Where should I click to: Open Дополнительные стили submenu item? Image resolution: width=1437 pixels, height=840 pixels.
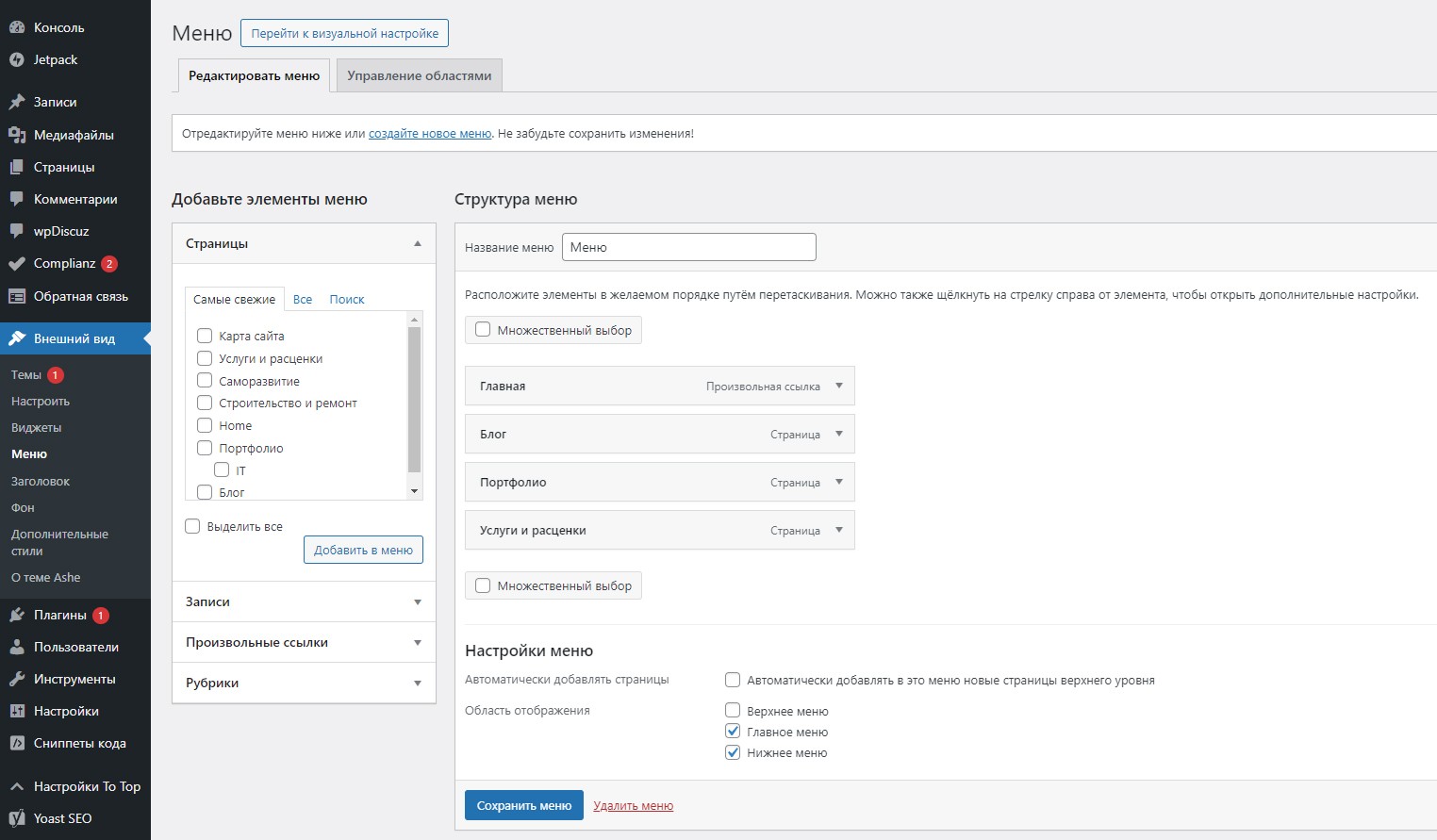pyautogui.click(x=59, y=542)
